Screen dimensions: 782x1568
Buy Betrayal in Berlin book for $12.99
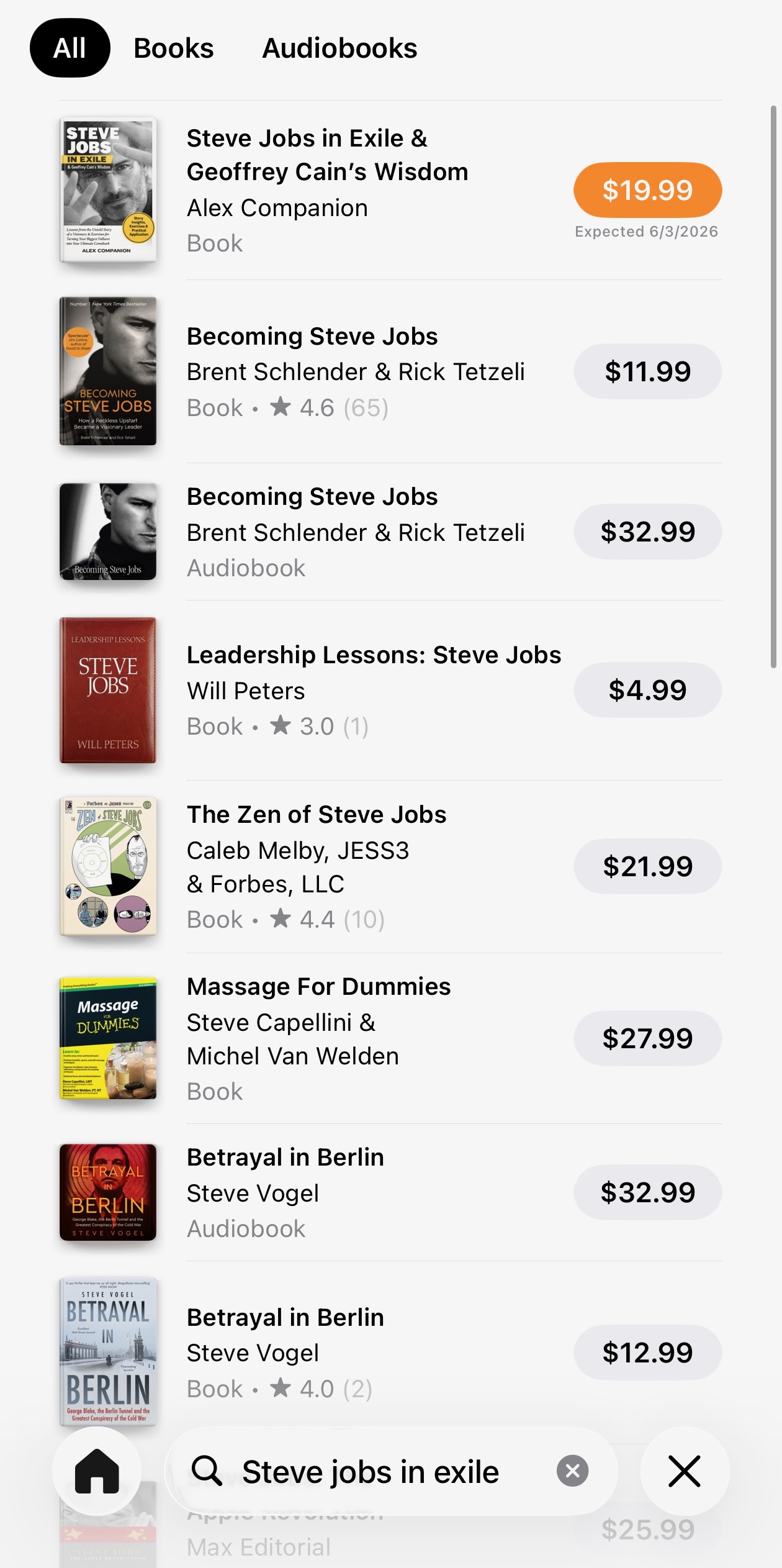point(647,1353)
